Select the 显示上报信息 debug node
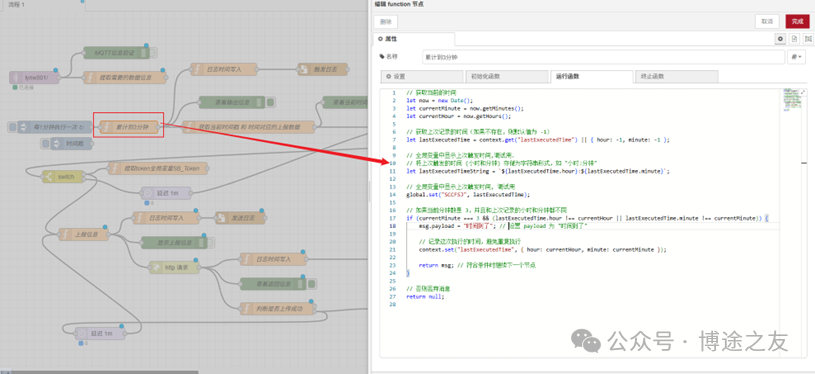 coord(174,243)
